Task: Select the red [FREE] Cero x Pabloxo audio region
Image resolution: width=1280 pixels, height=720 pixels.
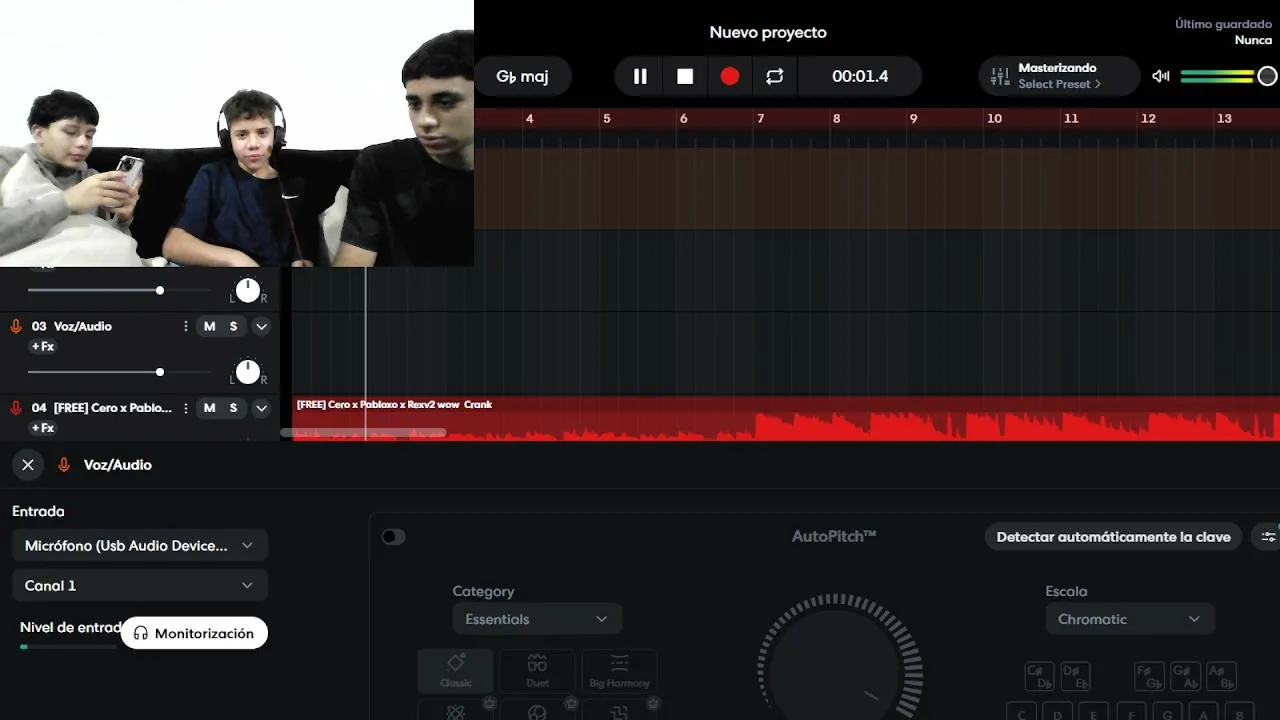Action: (786, 418)
